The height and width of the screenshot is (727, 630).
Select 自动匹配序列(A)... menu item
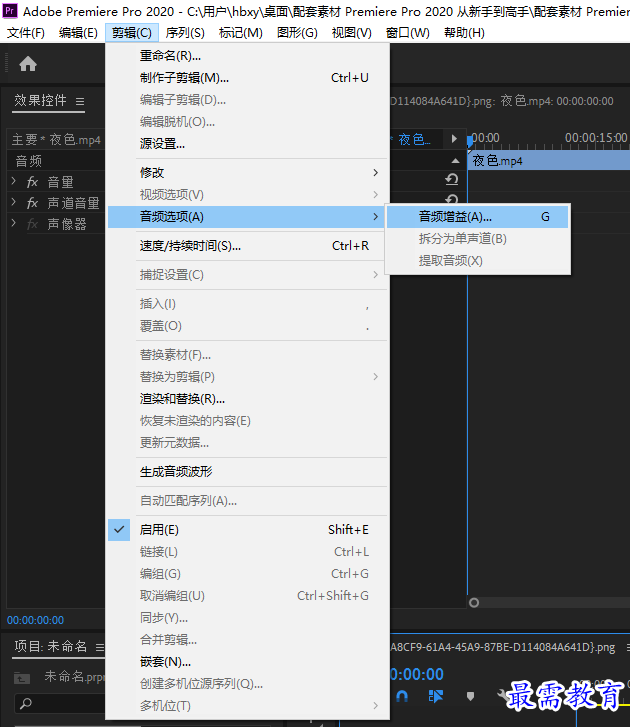(x=248, y=501)
